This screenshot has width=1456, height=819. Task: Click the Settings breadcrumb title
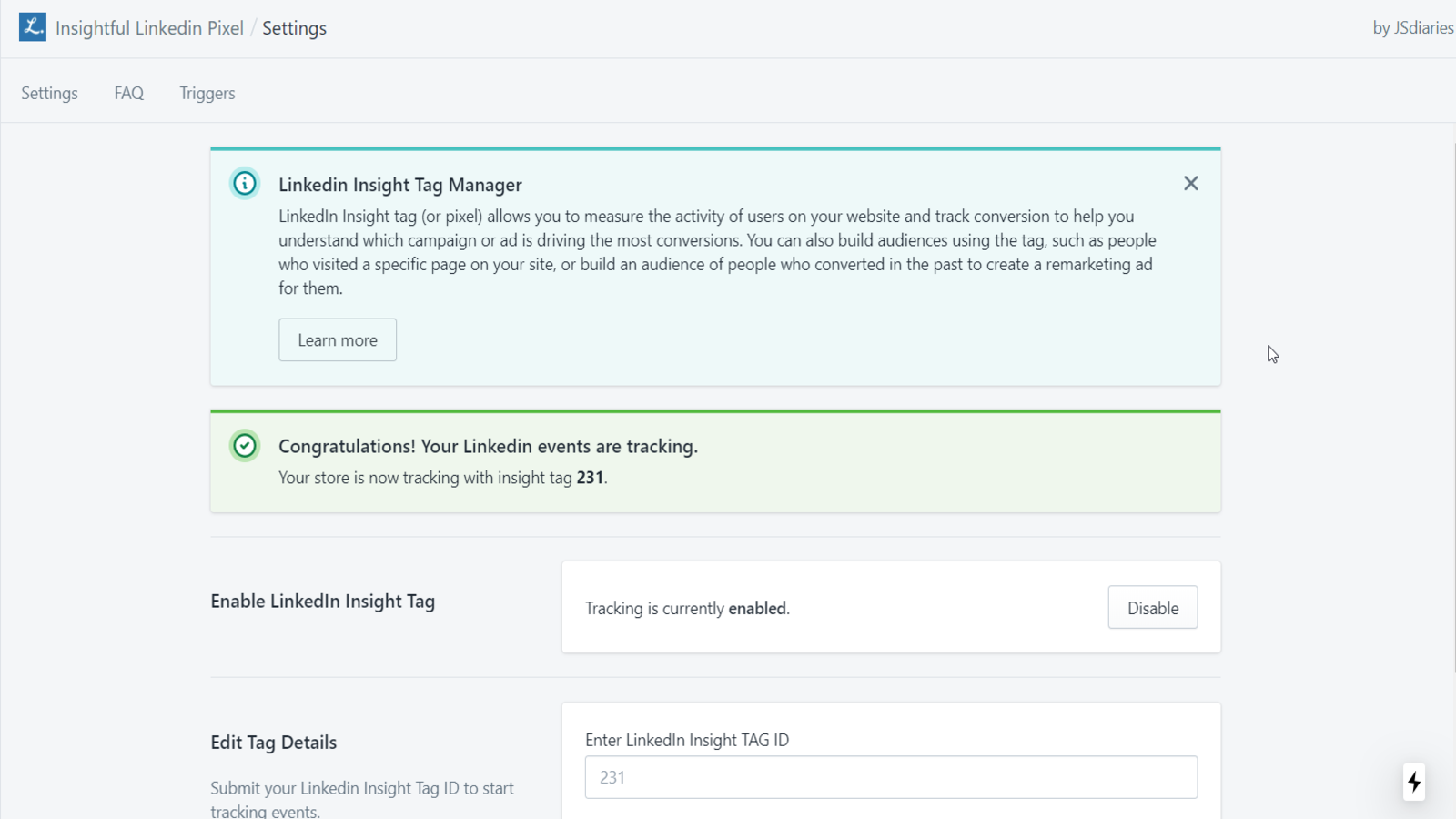295,28
